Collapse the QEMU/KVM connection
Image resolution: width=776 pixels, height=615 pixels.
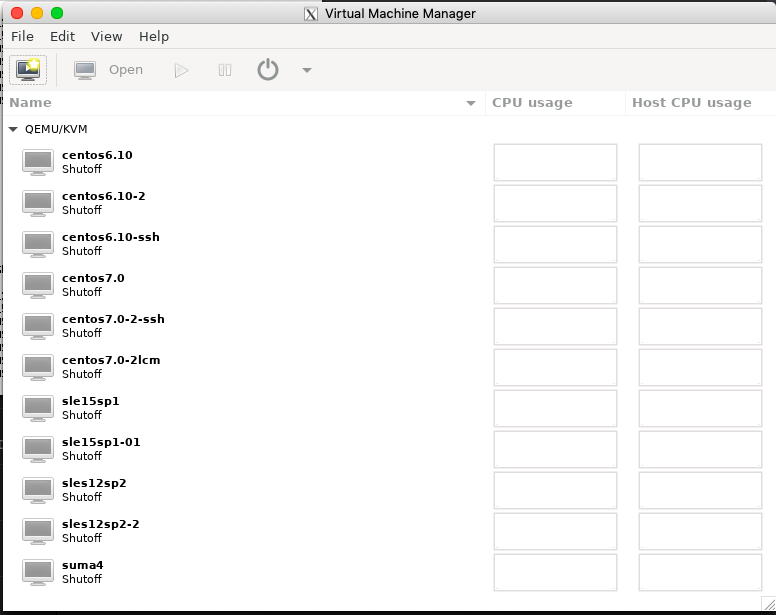(x=13, y=129)
